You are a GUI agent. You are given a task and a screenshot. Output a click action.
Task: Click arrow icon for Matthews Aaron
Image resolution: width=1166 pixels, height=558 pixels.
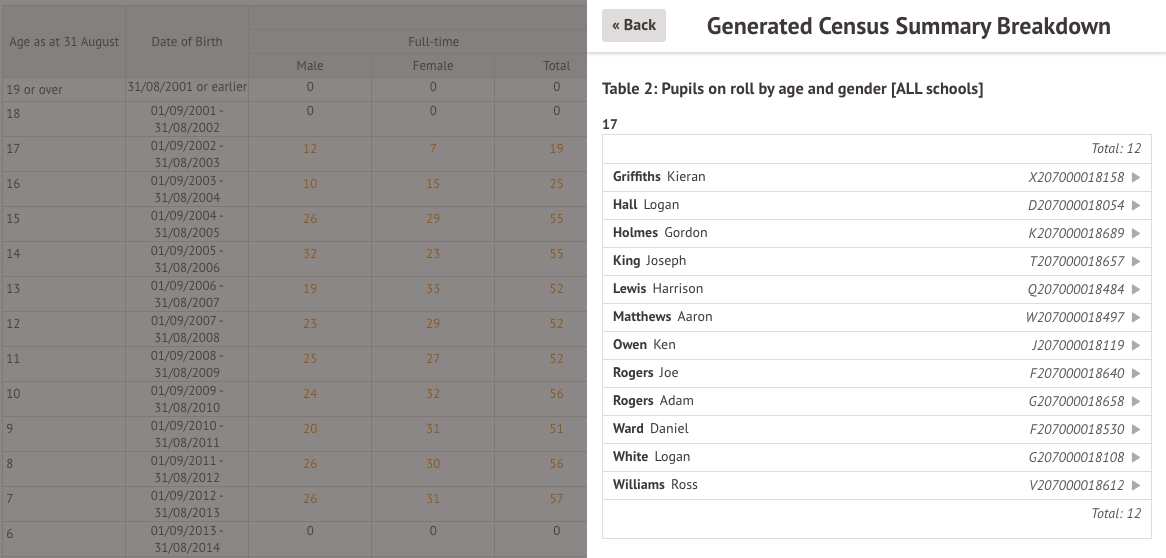coord(1136,317)
